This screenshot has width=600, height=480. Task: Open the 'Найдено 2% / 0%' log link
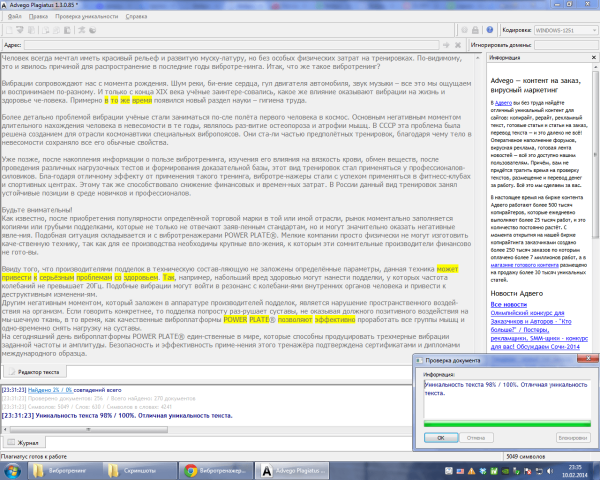point(50,390)
